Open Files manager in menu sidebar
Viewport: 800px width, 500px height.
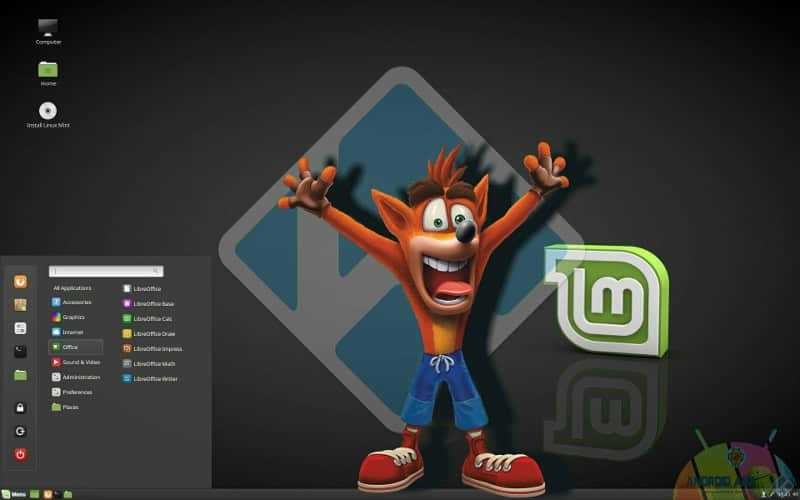pos(20,375)
